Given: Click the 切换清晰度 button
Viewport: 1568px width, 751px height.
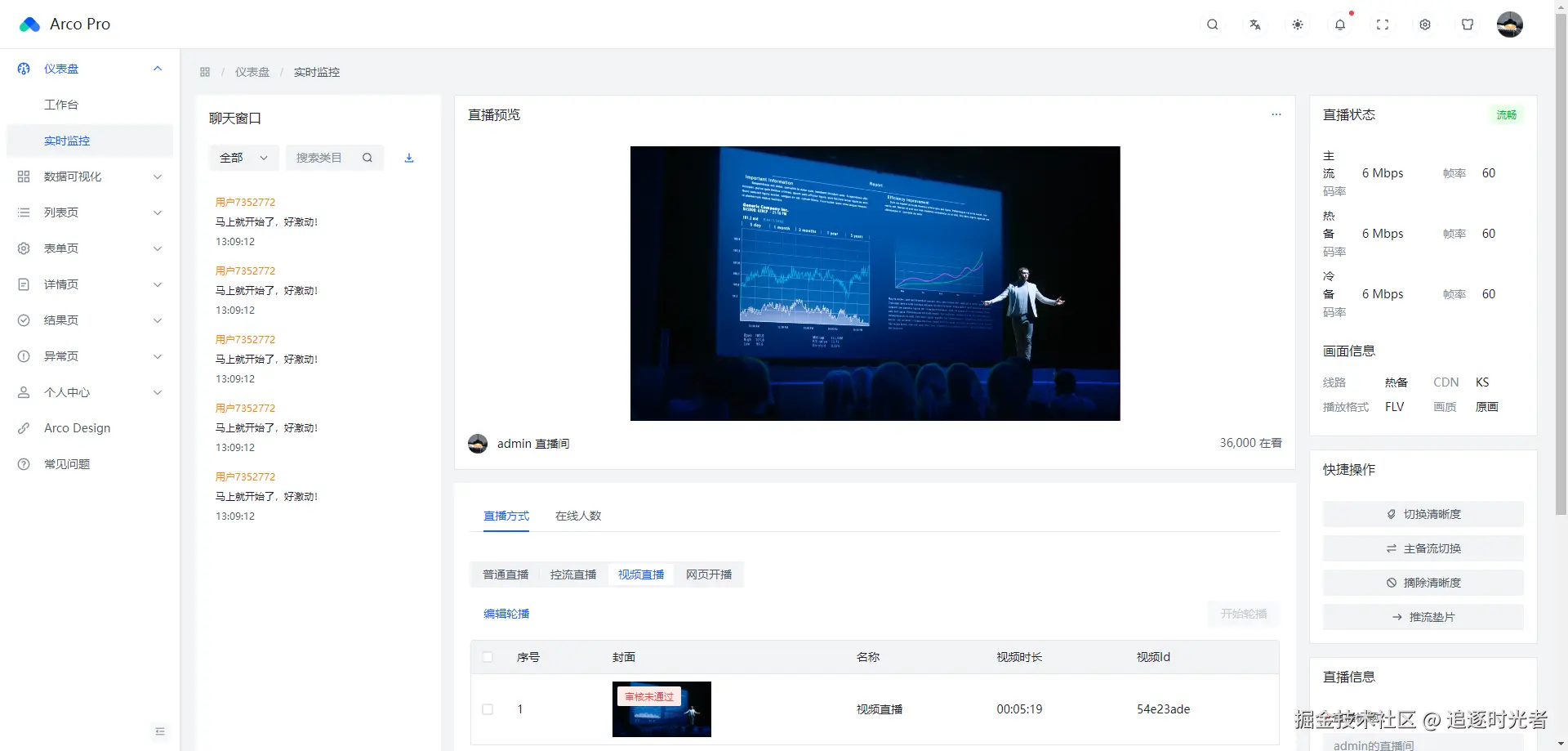Looking at the screenshot, I should (1423, 514).
